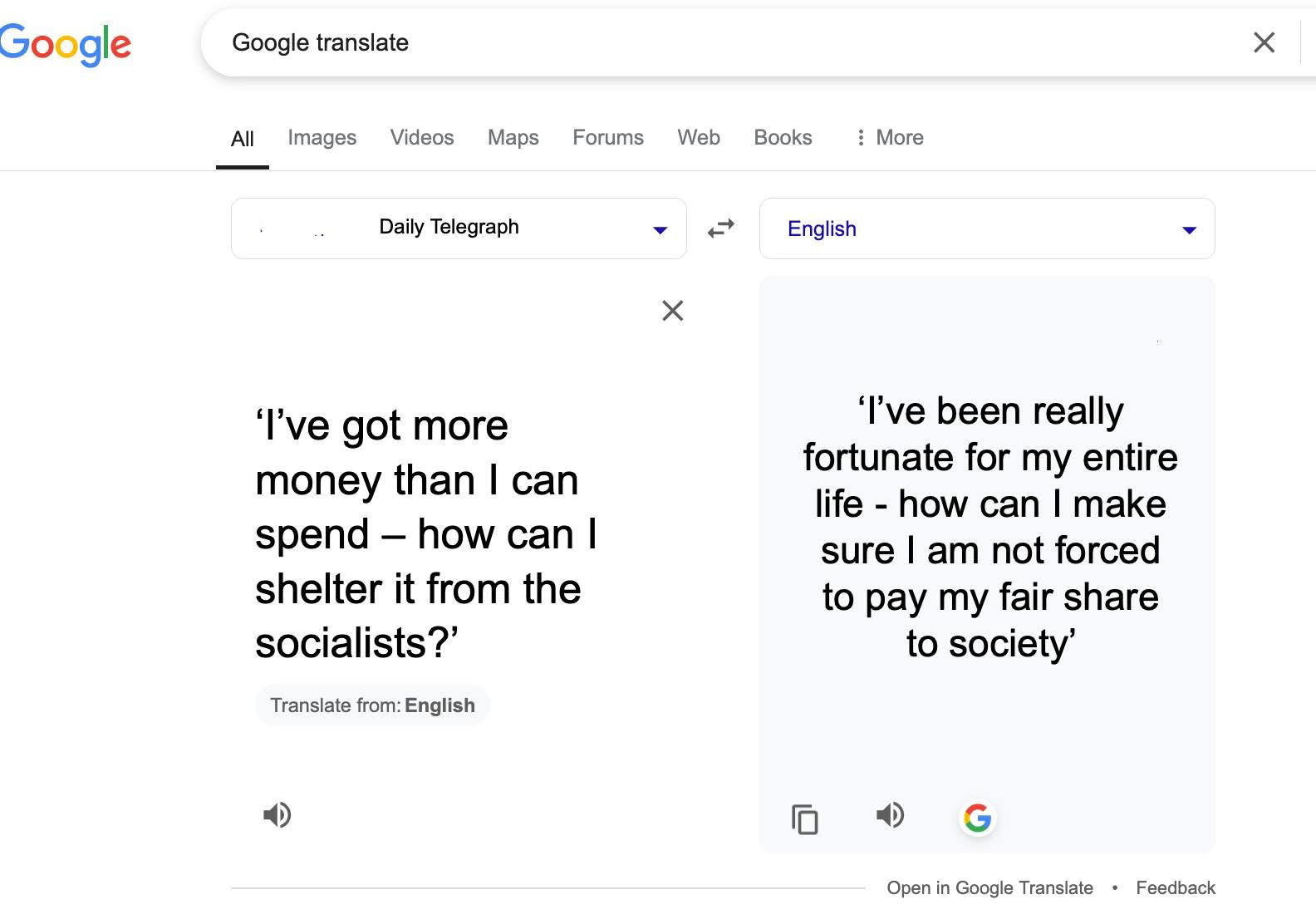Clear the source text with X icon
Image resolution: width=1316 pixels, height=914 pixels.
[673, 311]
